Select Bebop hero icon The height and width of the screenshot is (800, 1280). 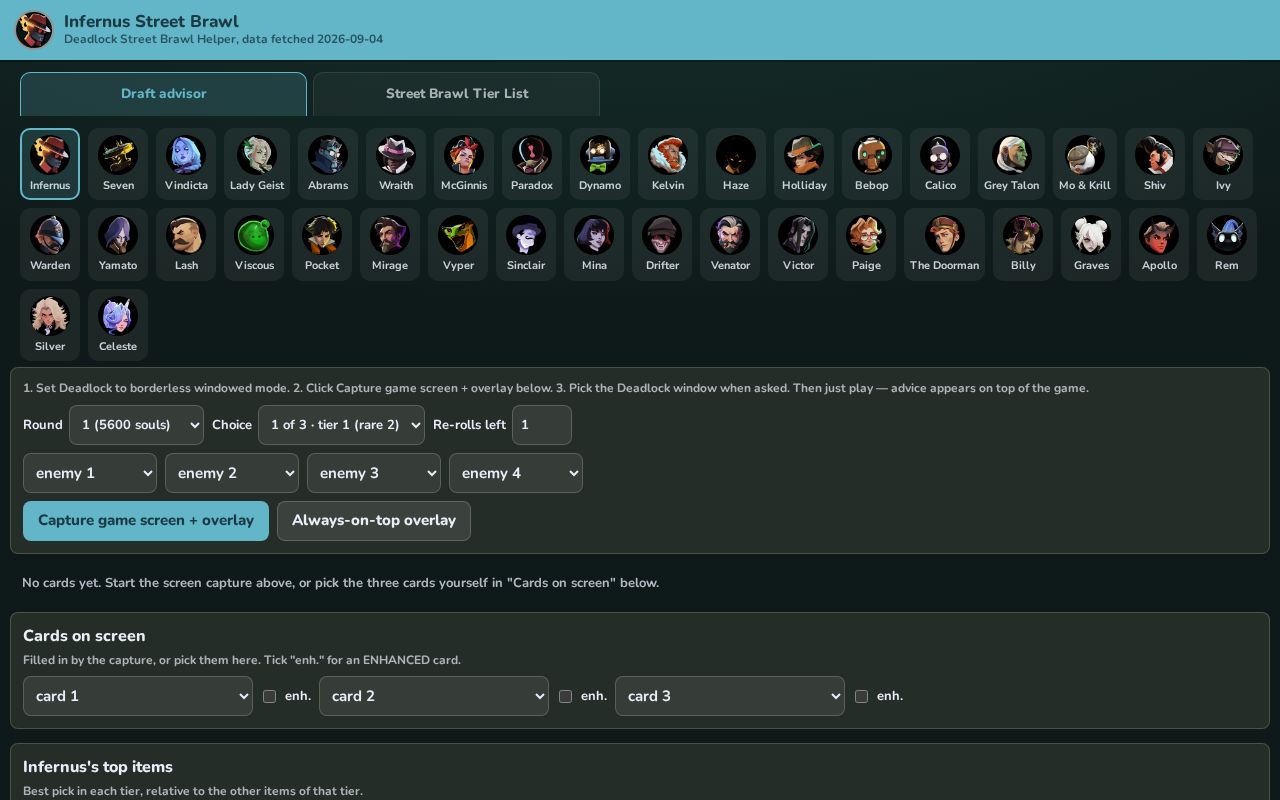[872, 164]
